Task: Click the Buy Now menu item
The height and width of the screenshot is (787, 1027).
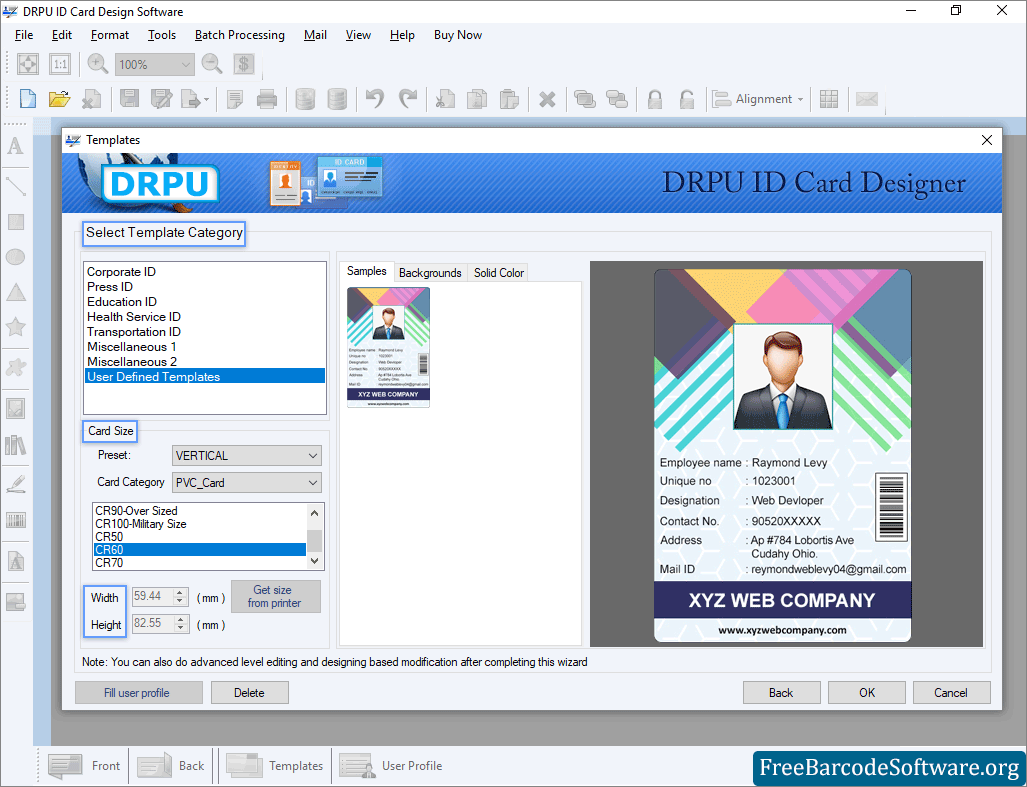Action: pos(458,35)
